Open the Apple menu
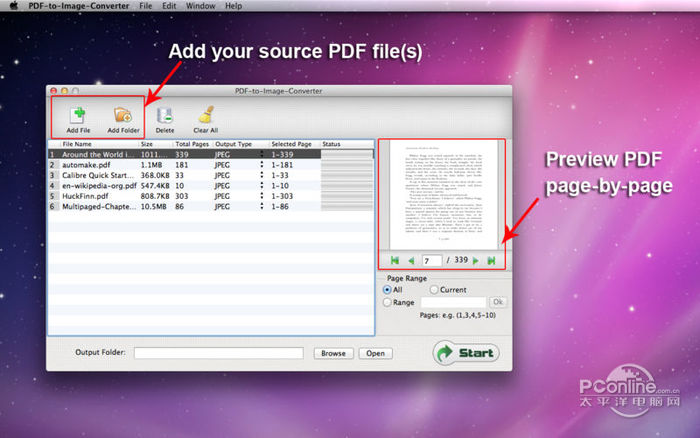 coord(14,6)
